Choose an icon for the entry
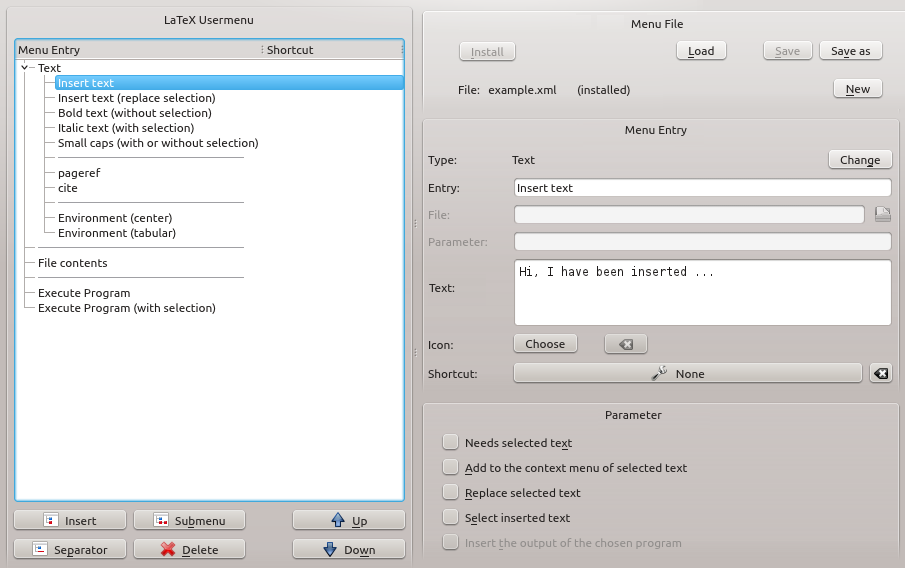The image size is (905, 568). [x=545, y=344]
